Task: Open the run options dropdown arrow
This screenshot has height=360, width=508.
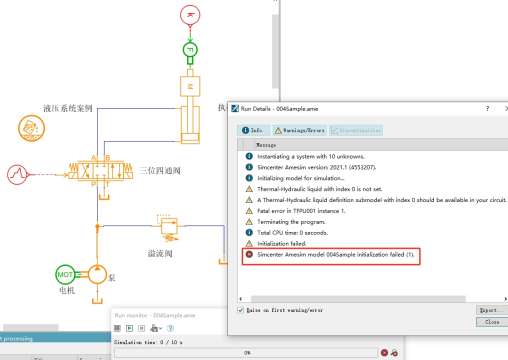Action: point(160,329)
